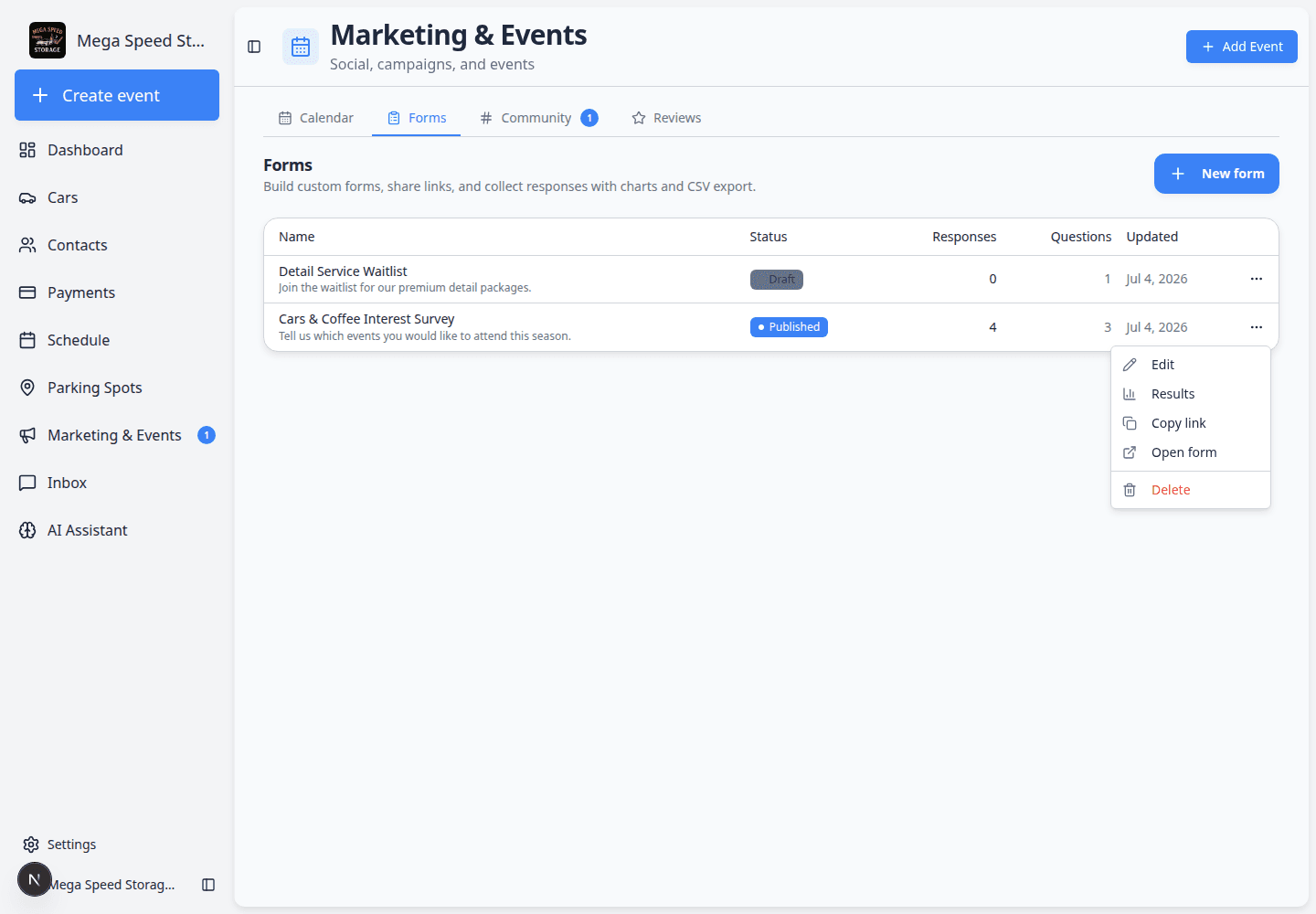Toggle the sidebar panel icon beside the header

coord(254,47)
